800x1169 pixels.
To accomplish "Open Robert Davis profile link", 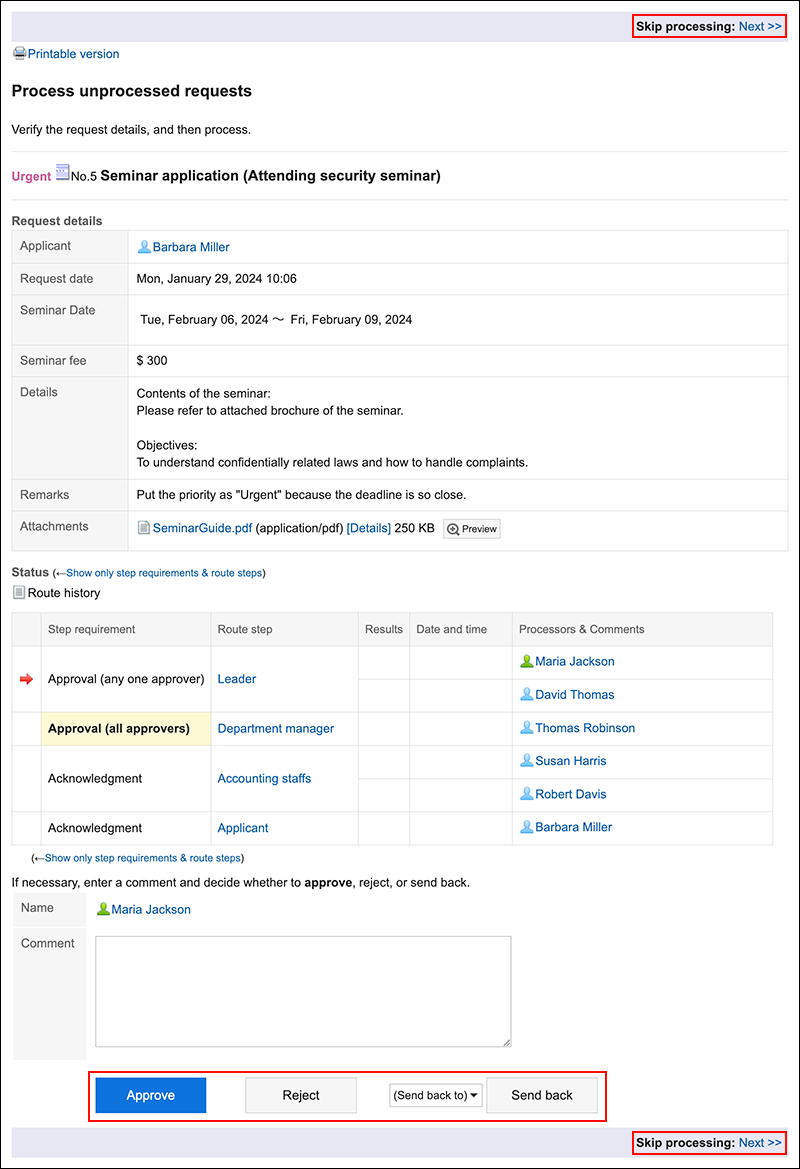I will tap(570, 794).
